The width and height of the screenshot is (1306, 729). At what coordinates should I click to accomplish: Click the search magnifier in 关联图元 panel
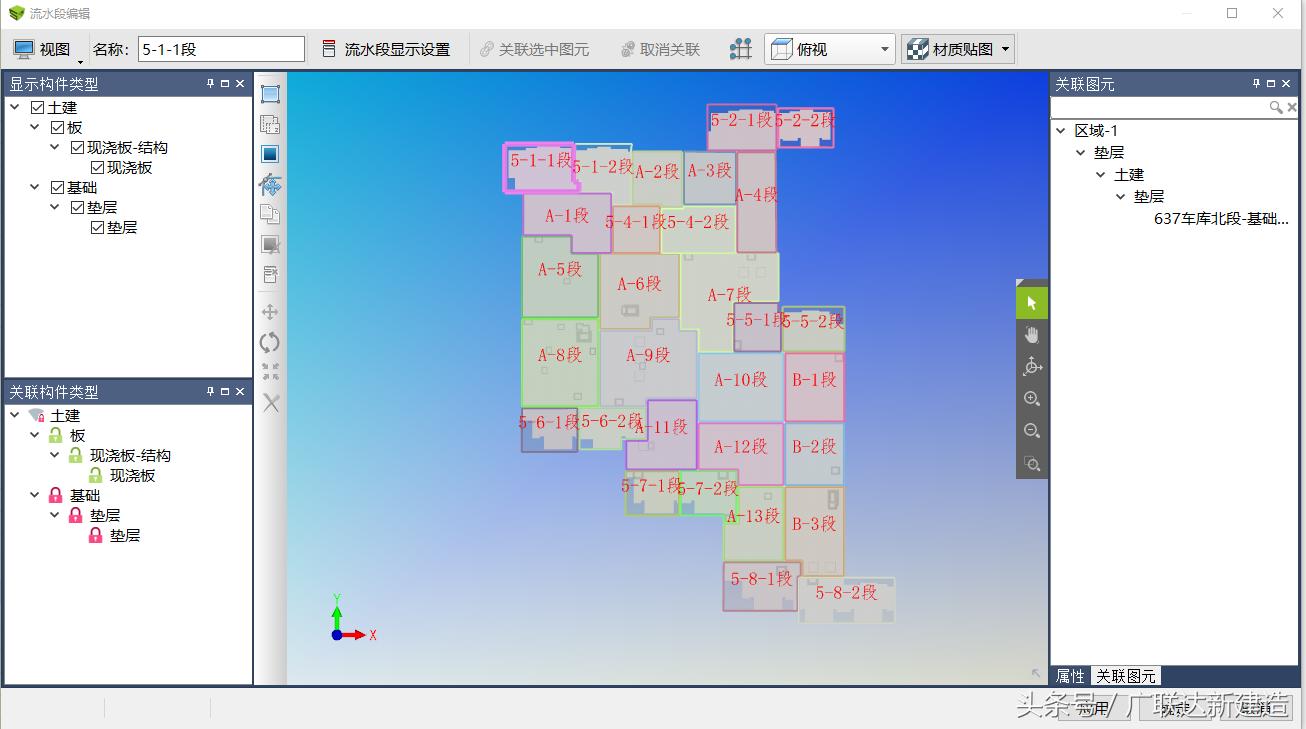point(1276,106)
